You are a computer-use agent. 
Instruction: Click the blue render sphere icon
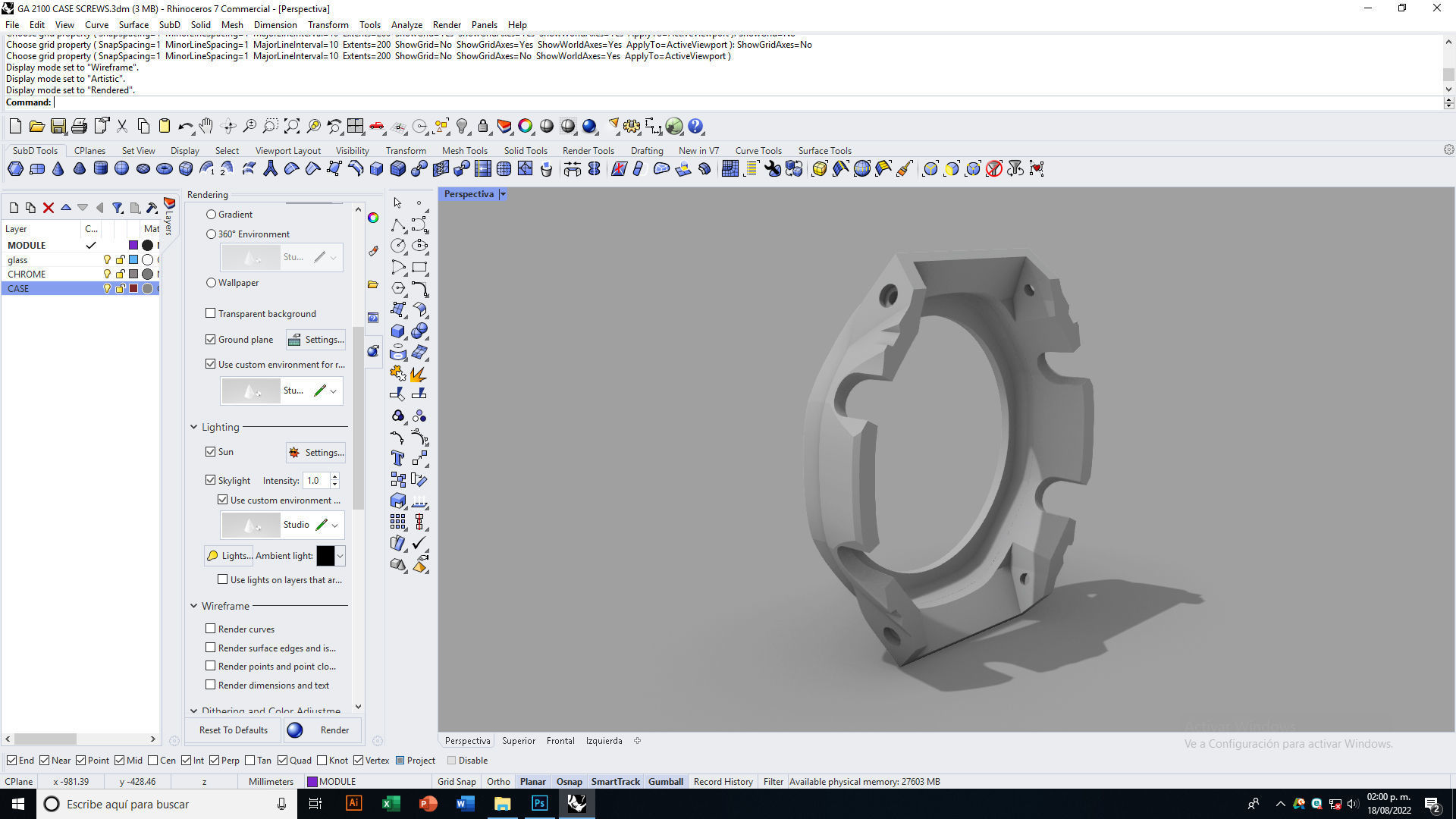(589, 126)
